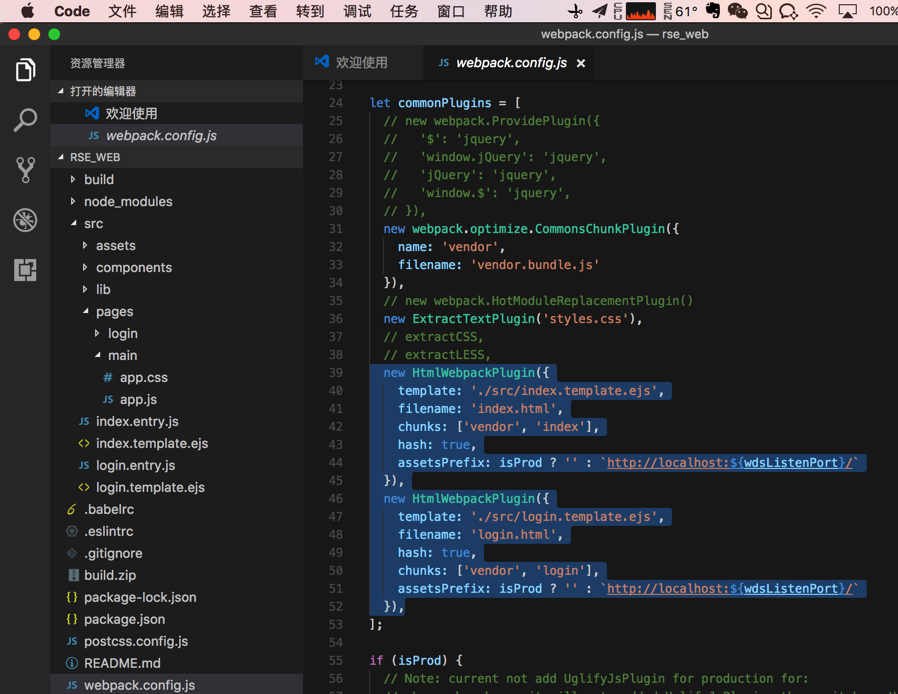The width and height of the screenshot is (898, 694).
Task: Open the Debug view icon
Action: [25, 220]
